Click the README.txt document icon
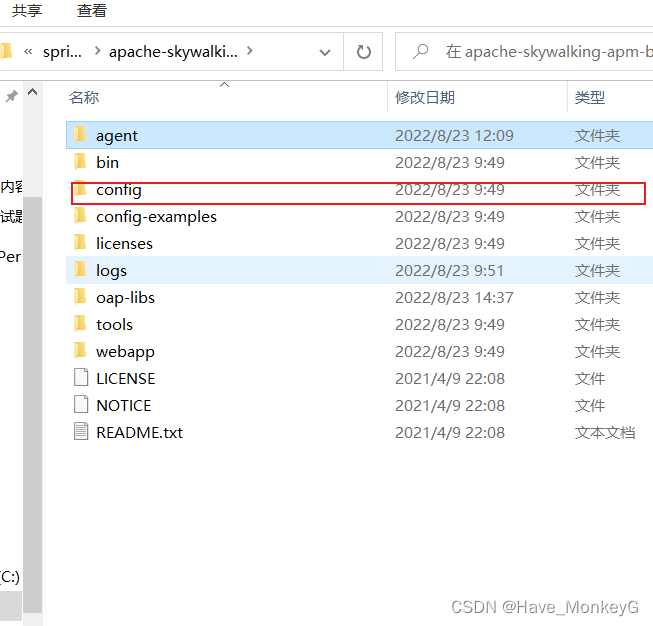Screen dimensions: 653x626 click(81, 431)
